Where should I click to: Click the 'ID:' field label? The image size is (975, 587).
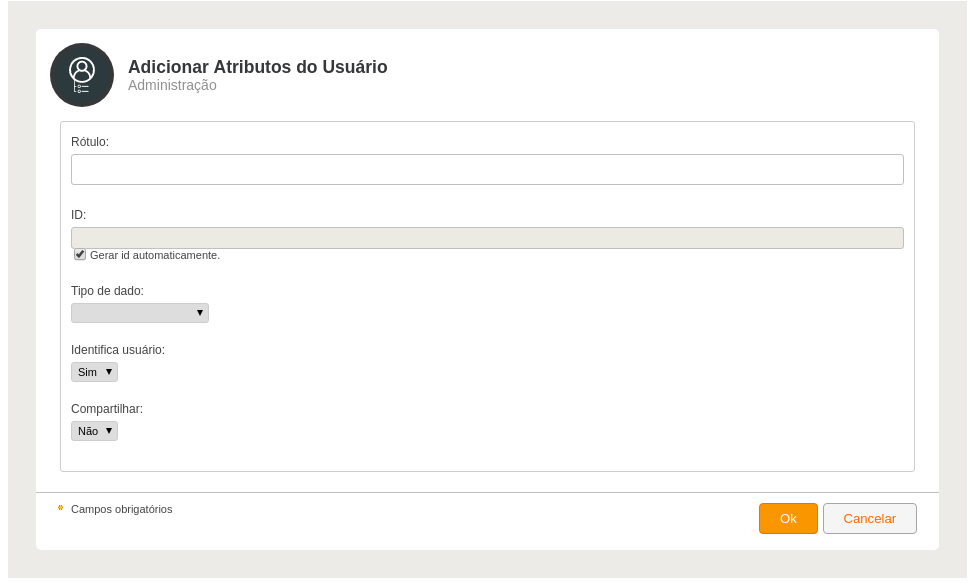(78, 215)
